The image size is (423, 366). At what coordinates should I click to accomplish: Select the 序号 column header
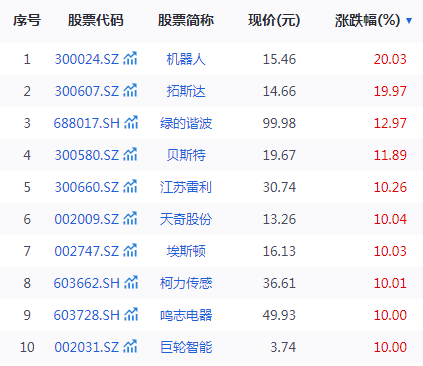click(x=27, y=20)
